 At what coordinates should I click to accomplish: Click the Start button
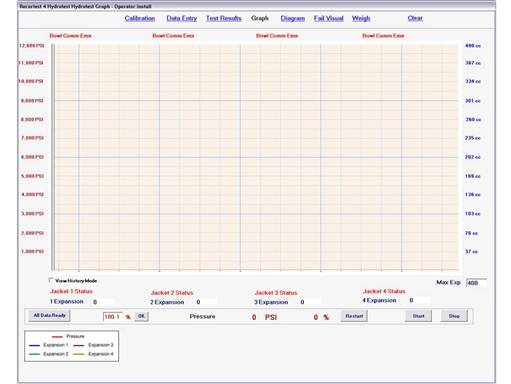click(418, 316)
